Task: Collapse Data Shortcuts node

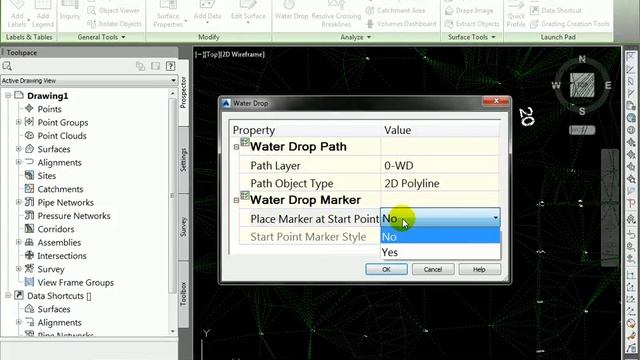Action: [8, 296]
